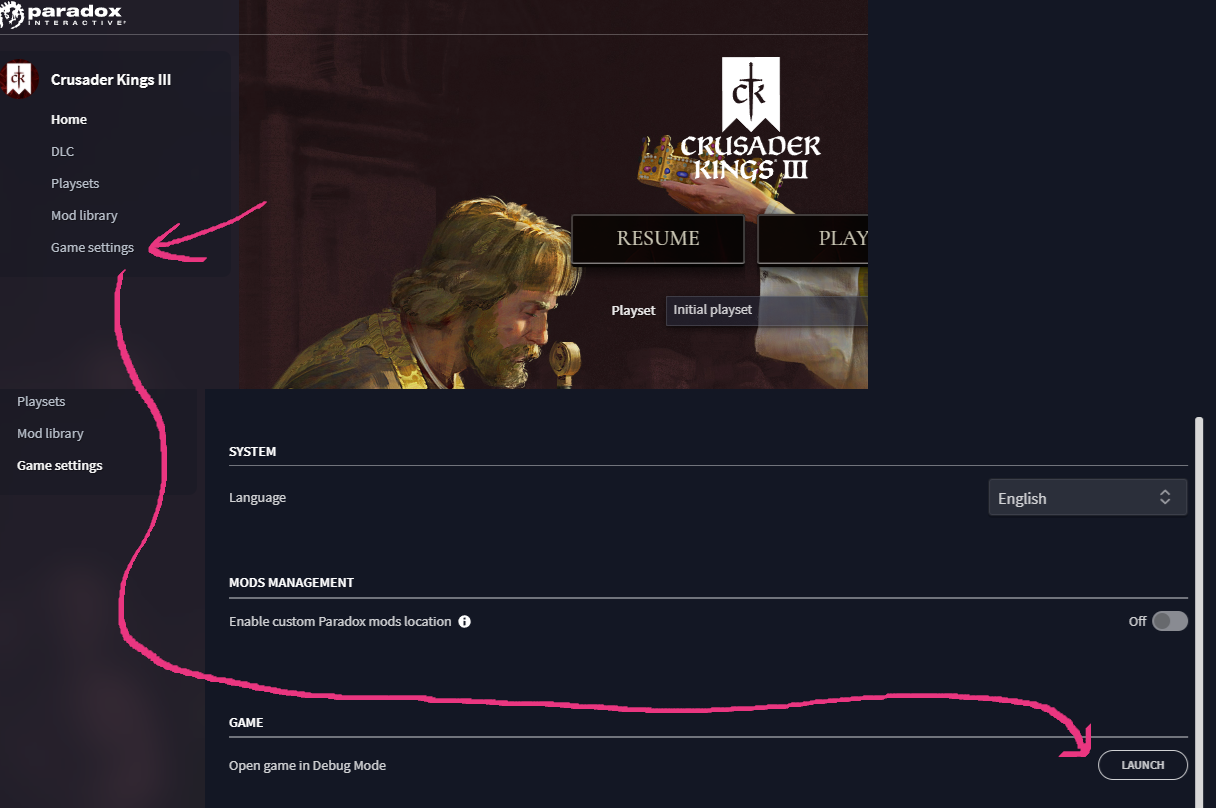Launch the game in Debug Mode
The image size is (1216, 808).
(x=1143, y=765)
